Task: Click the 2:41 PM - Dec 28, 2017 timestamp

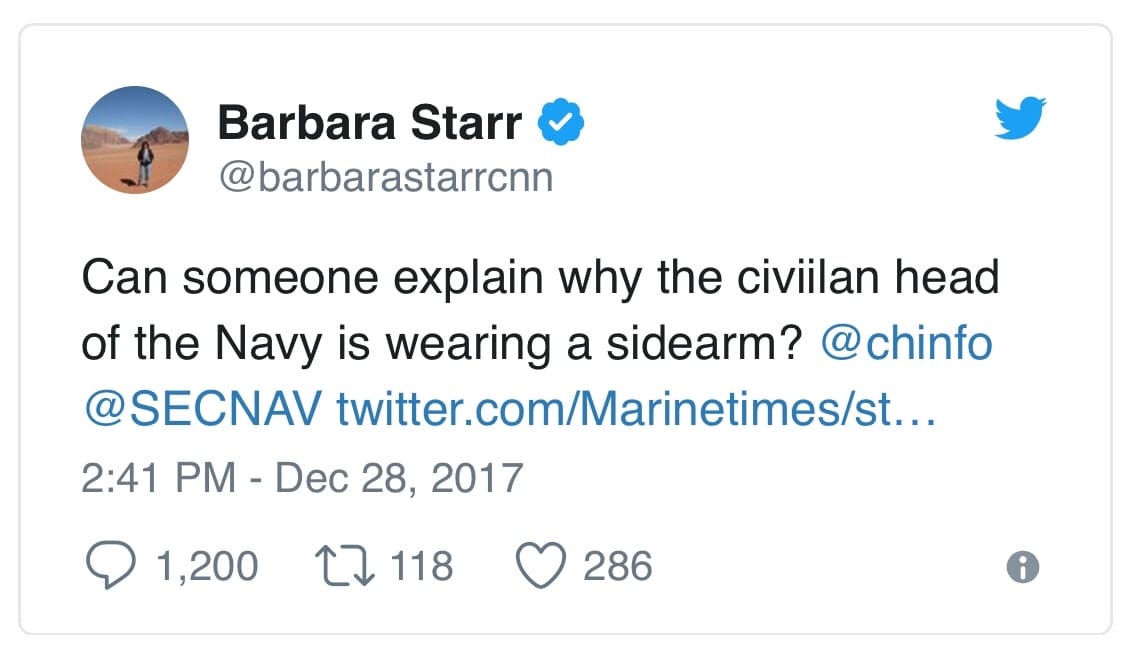Action: [302, 478]
